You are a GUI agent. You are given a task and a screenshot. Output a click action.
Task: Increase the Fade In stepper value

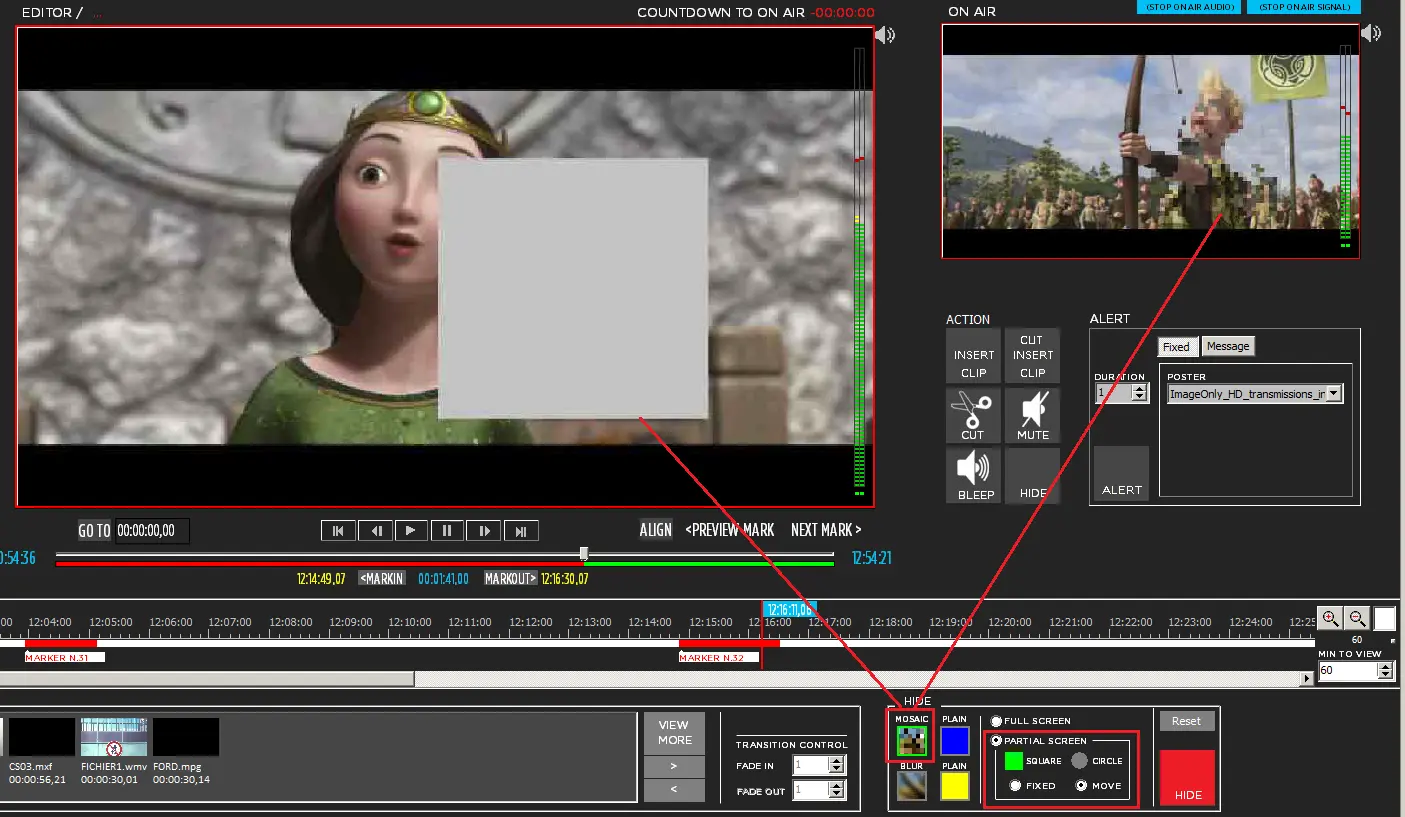838,760
